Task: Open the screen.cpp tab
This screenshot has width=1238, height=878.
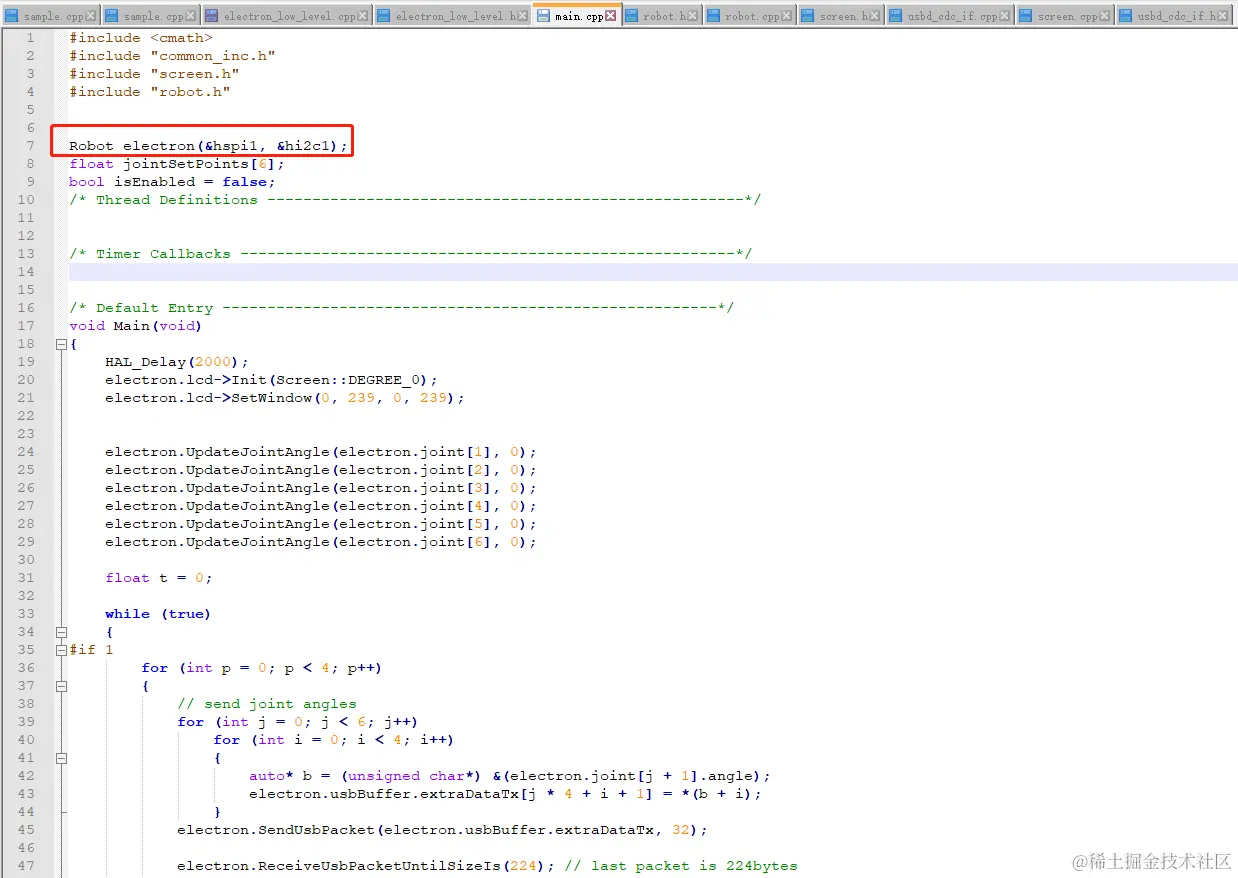Action: click(x=1065, y=16)
